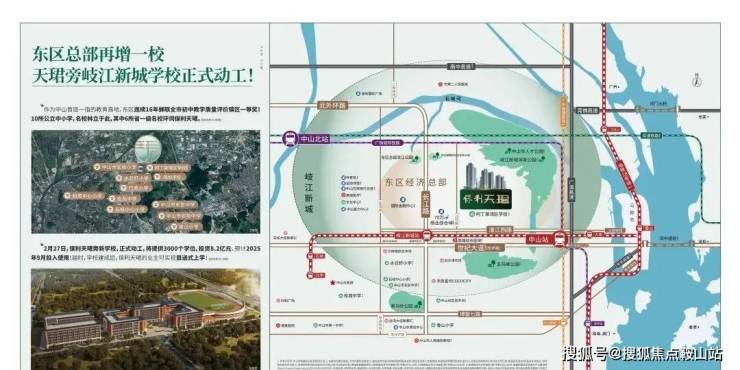Click the compass north arrow icon
Screen dimensions: 740x370
pos(697,80)
